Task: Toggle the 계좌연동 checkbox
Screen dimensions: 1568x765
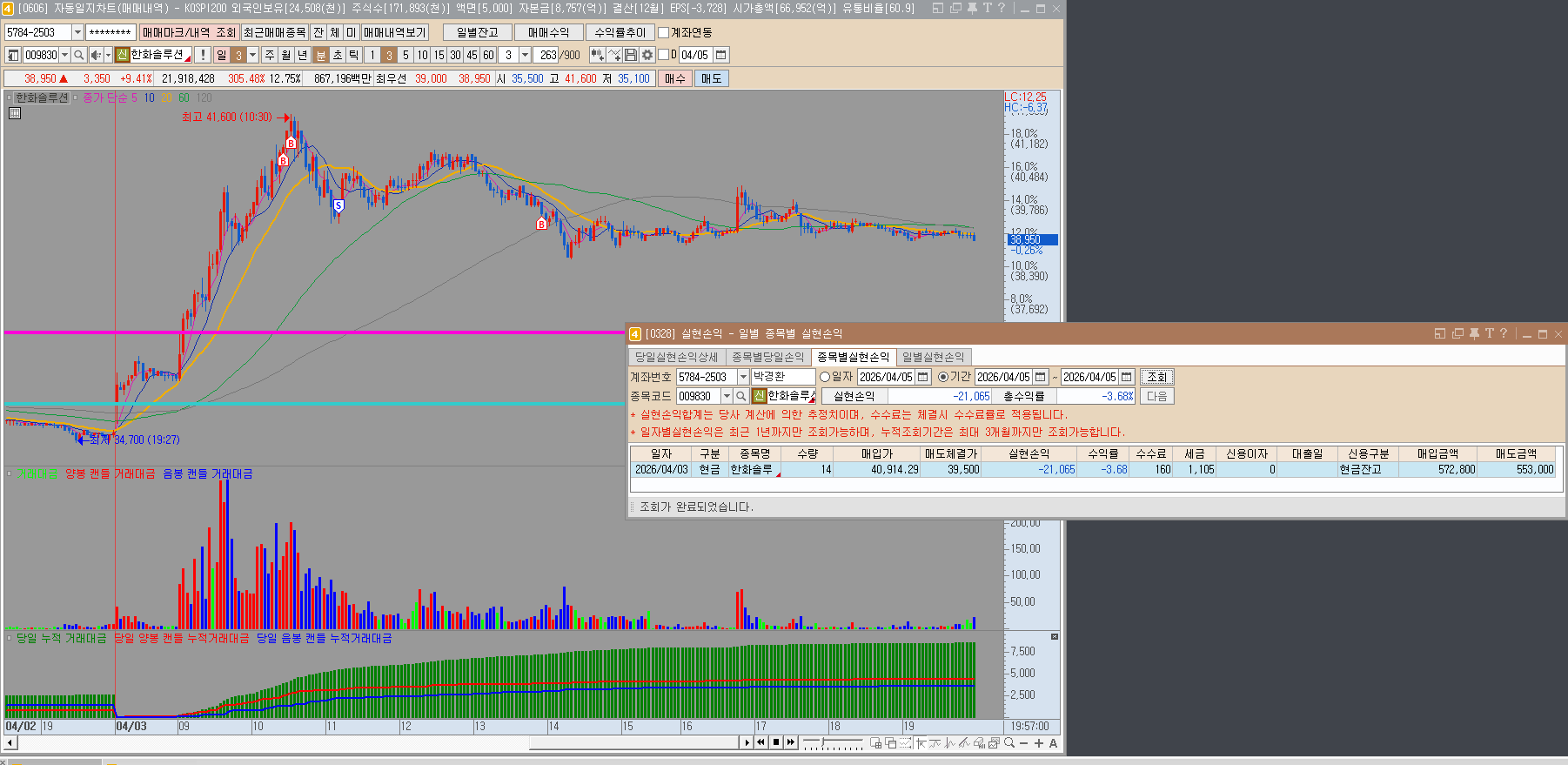Action: pyautogui.click(x=664, y=32)
